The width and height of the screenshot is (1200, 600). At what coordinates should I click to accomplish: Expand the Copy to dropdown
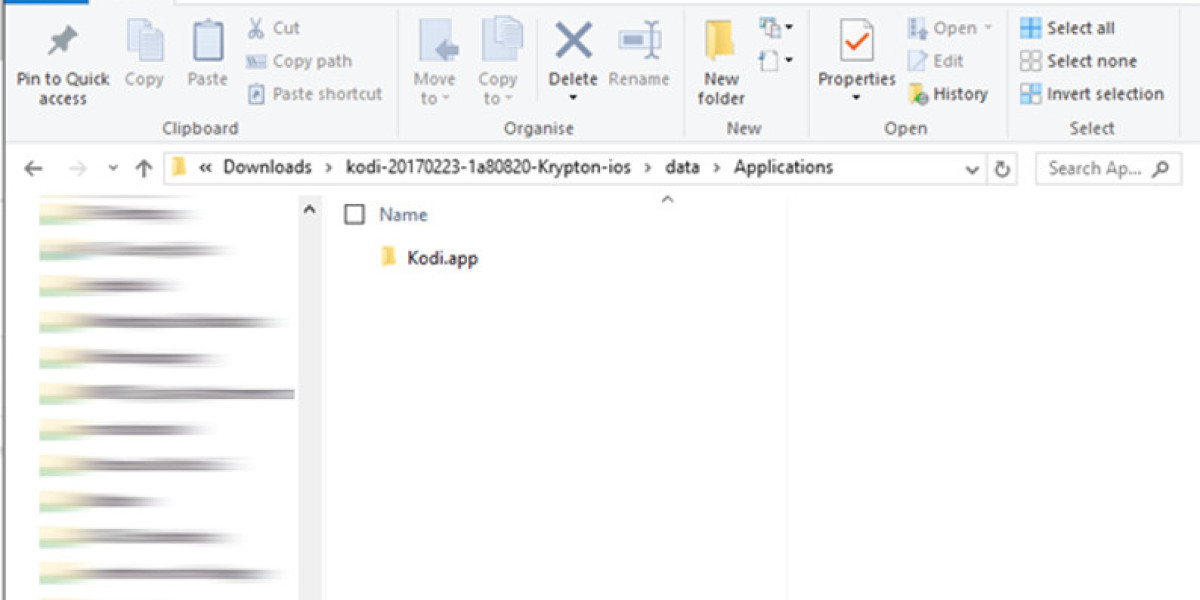(x=496, y=88)
